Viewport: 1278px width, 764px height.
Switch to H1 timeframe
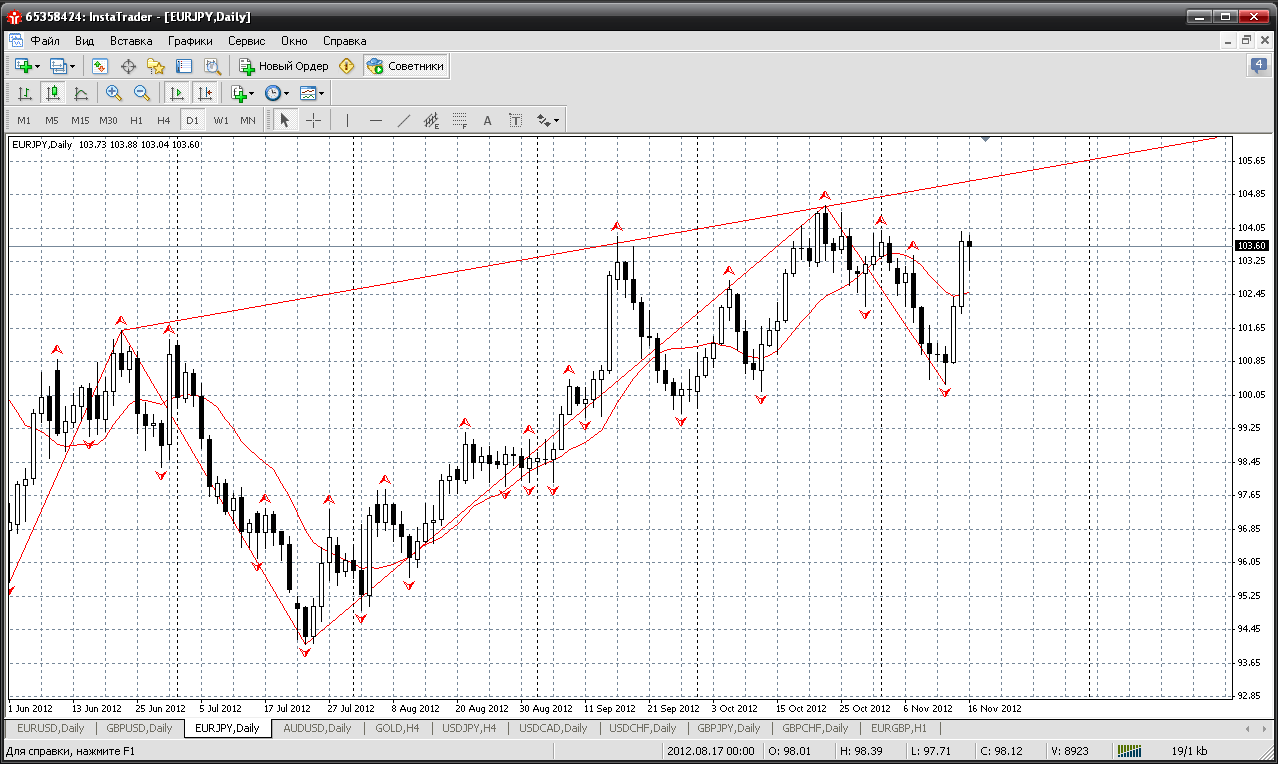(x=136, y=120)
